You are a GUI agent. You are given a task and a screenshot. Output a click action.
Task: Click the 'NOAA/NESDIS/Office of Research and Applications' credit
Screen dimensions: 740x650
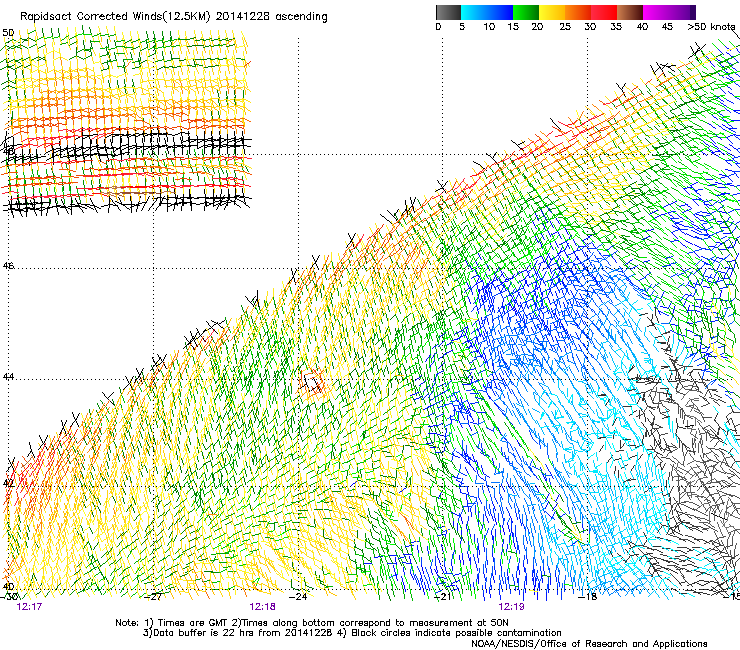click(589, 644)
